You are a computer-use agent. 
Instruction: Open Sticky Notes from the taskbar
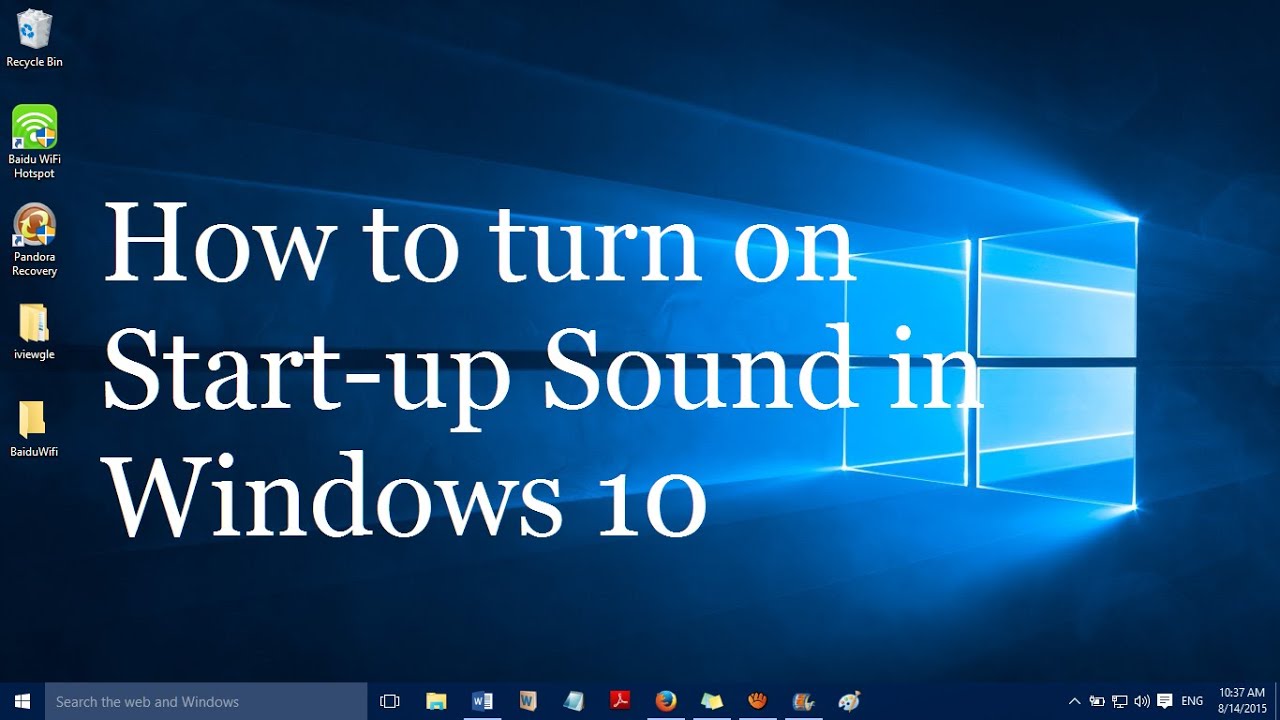(x=712, y=701)
